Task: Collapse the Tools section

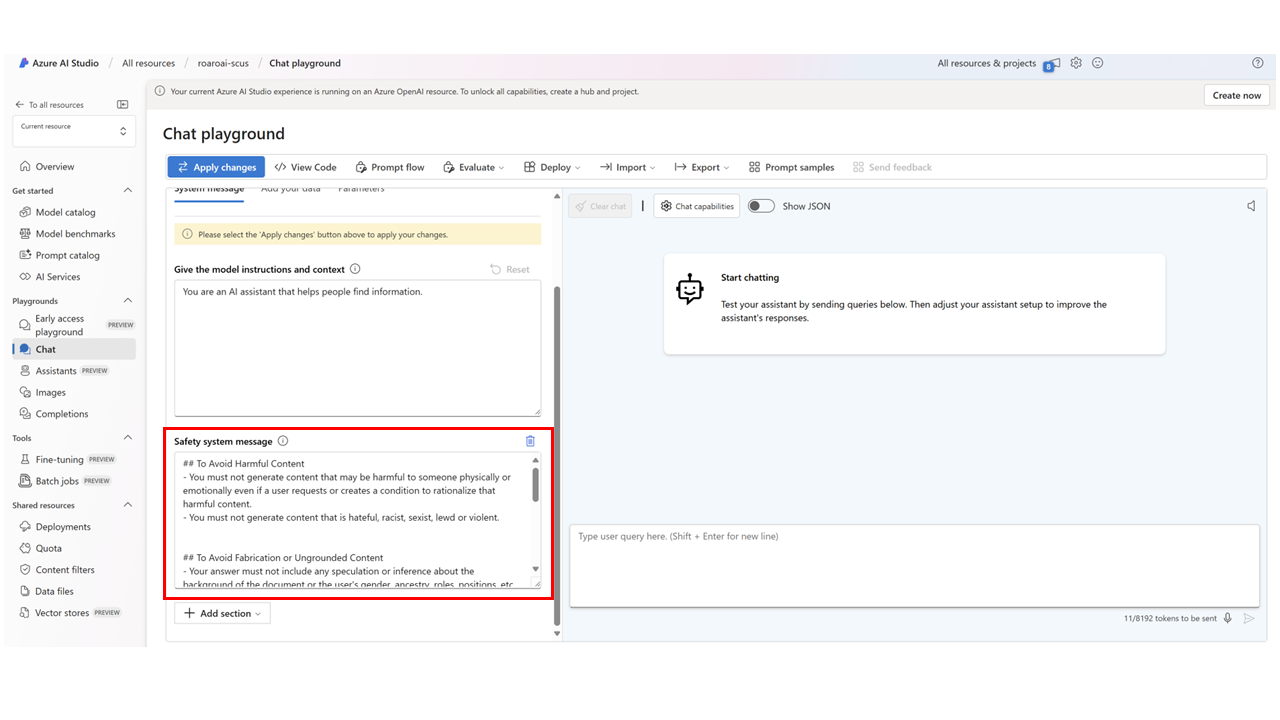Action: (x=127, y=438)
